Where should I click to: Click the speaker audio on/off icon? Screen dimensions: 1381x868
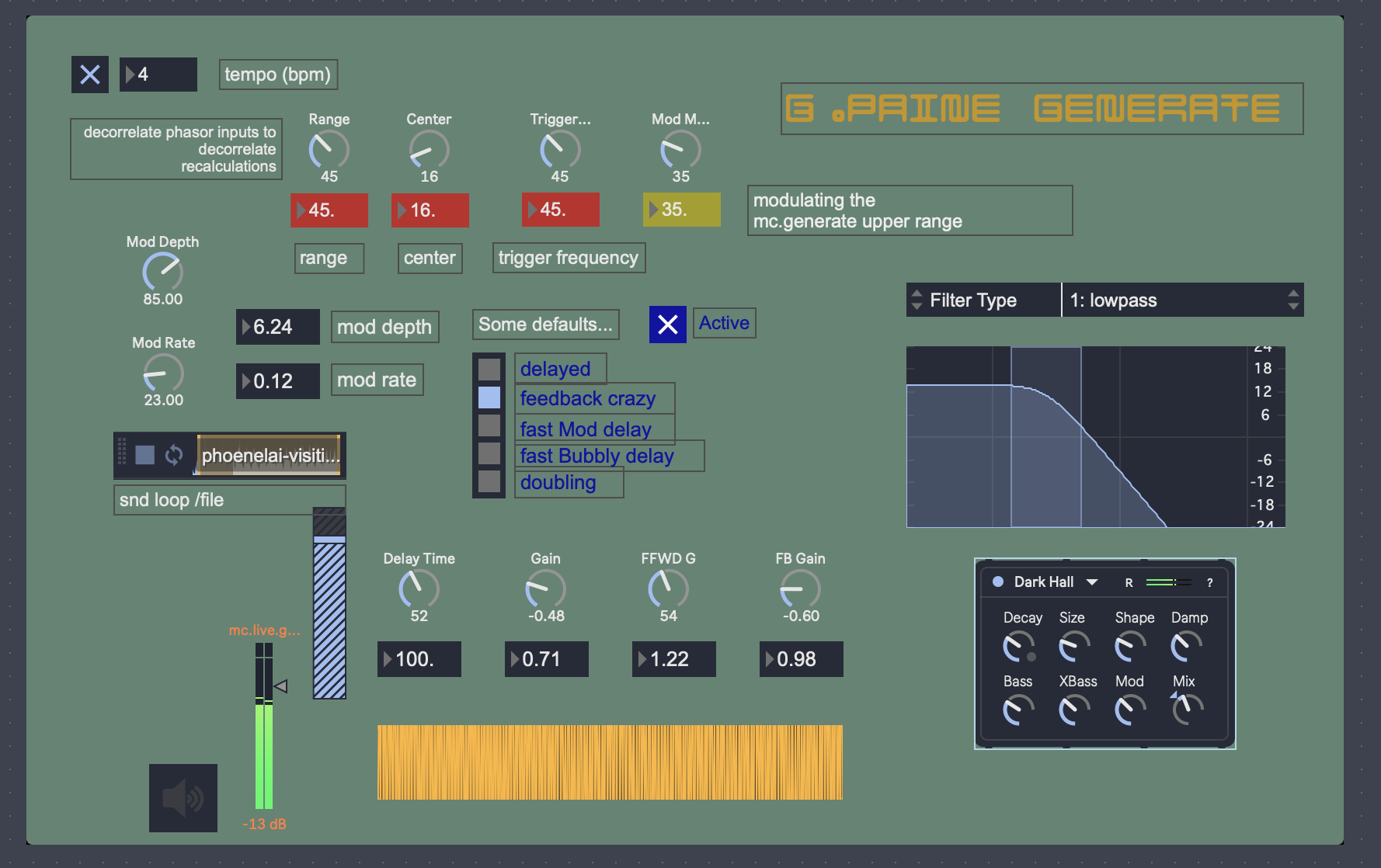pos(183,797)
